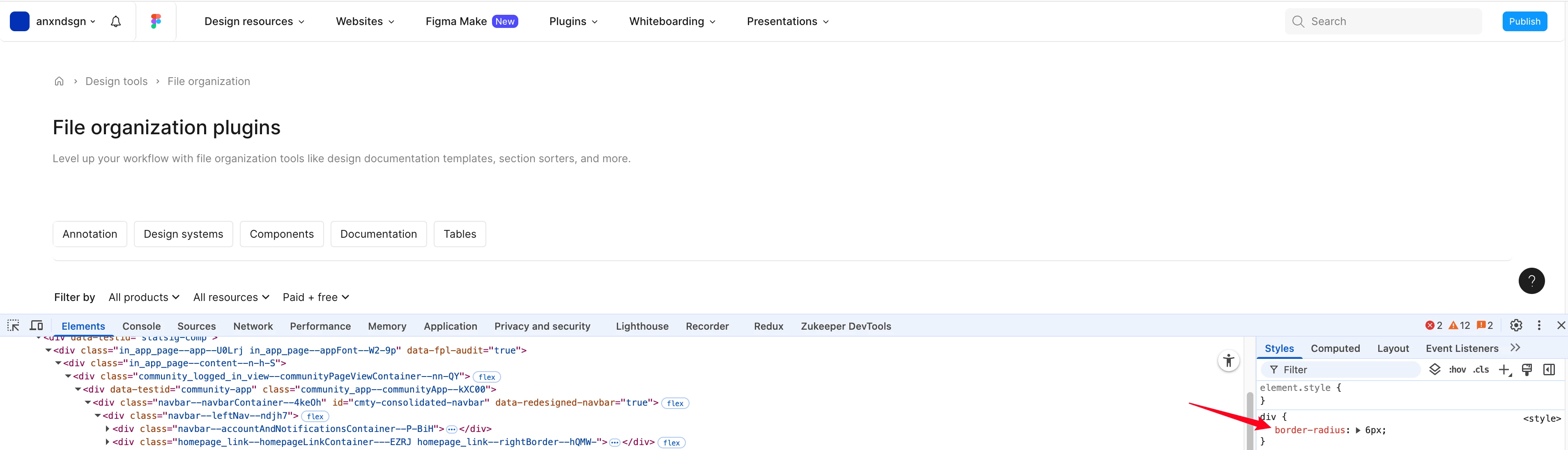This screenshot has height=450, width=1568.
Task: Click the accessibility tree toggle button
Action: [1228, 360]
